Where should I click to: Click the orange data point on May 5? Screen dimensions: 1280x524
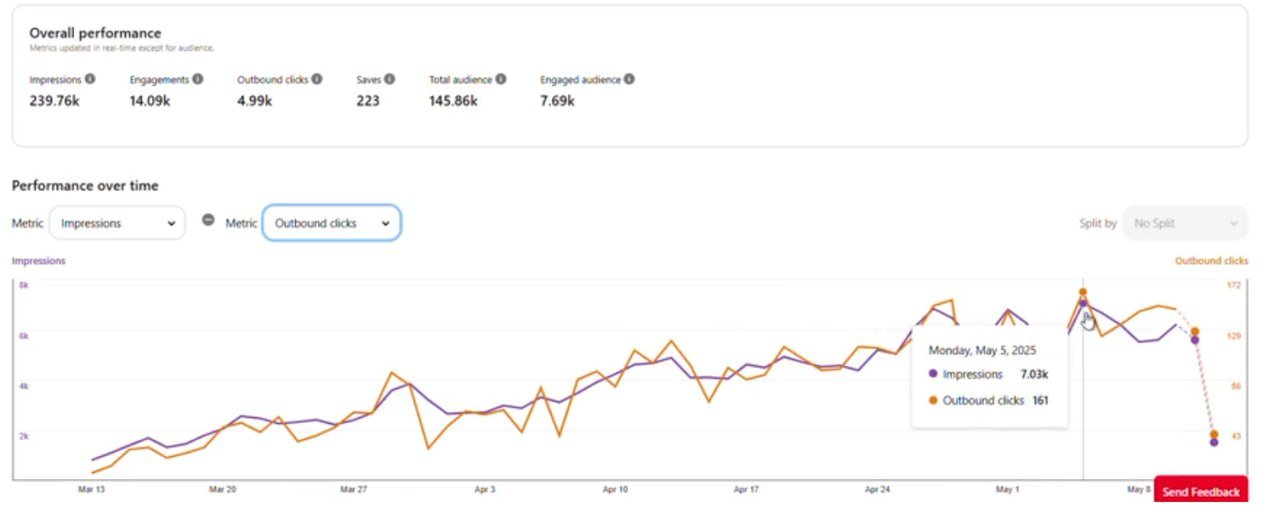[x=1082, y=293]
